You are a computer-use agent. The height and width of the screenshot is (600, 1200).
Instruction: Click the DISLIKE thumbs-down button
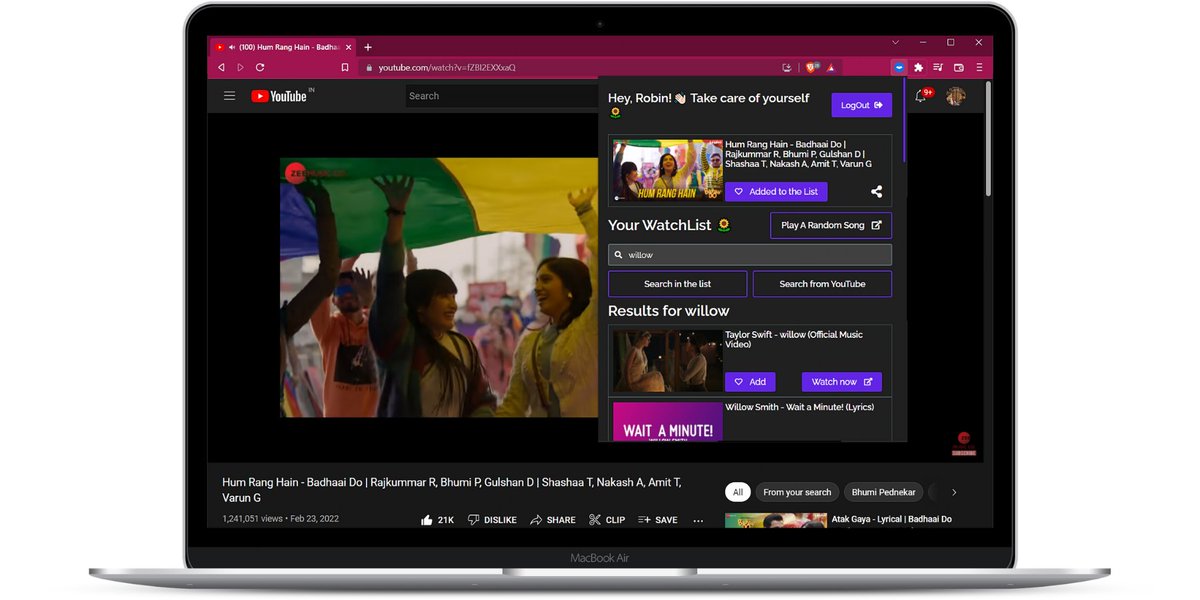pyautogui.click(x=492, y=520)
